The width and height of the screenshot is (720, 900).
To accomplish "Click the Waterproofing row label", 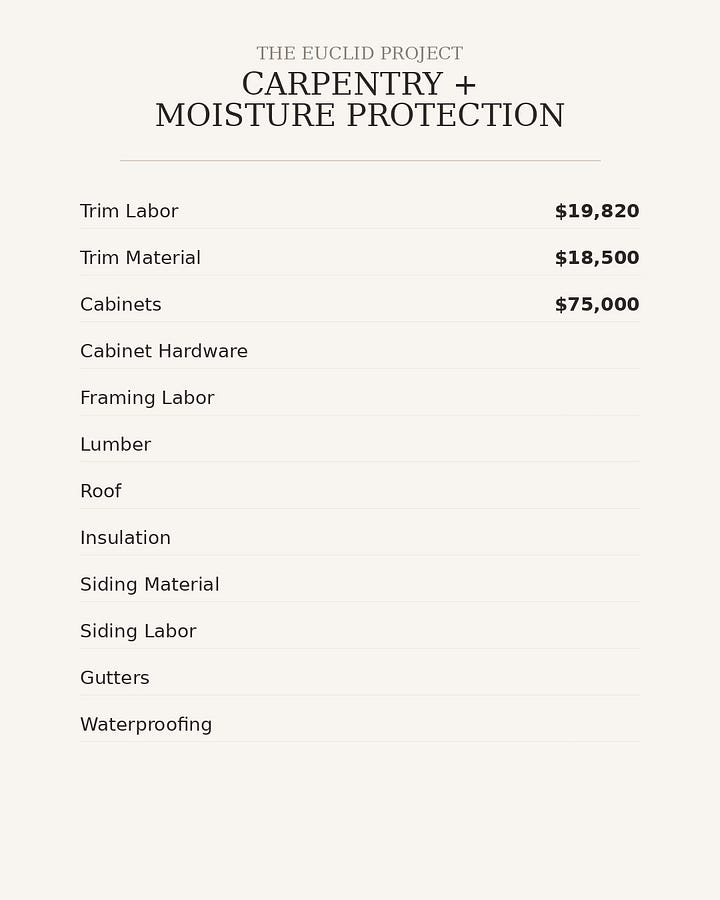I will click(x=146, y=724).
